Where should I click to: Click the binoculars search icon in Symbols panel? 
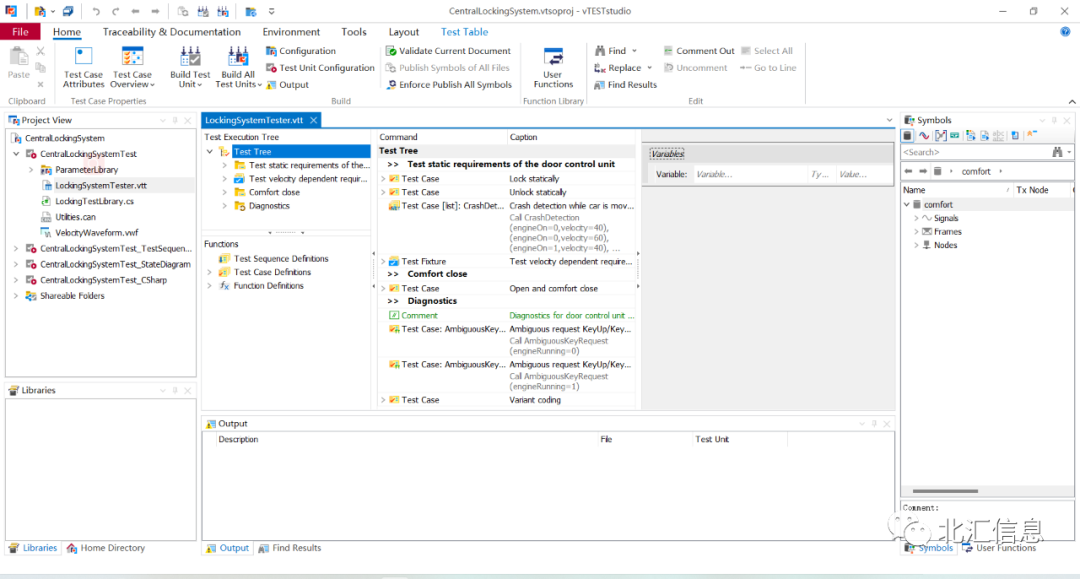1057,151
